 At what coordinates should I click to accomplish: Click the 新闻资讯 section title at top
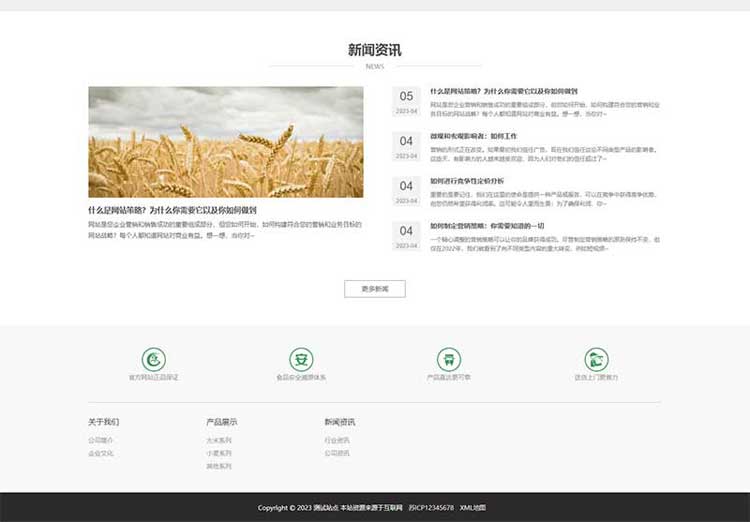point(375,50)
